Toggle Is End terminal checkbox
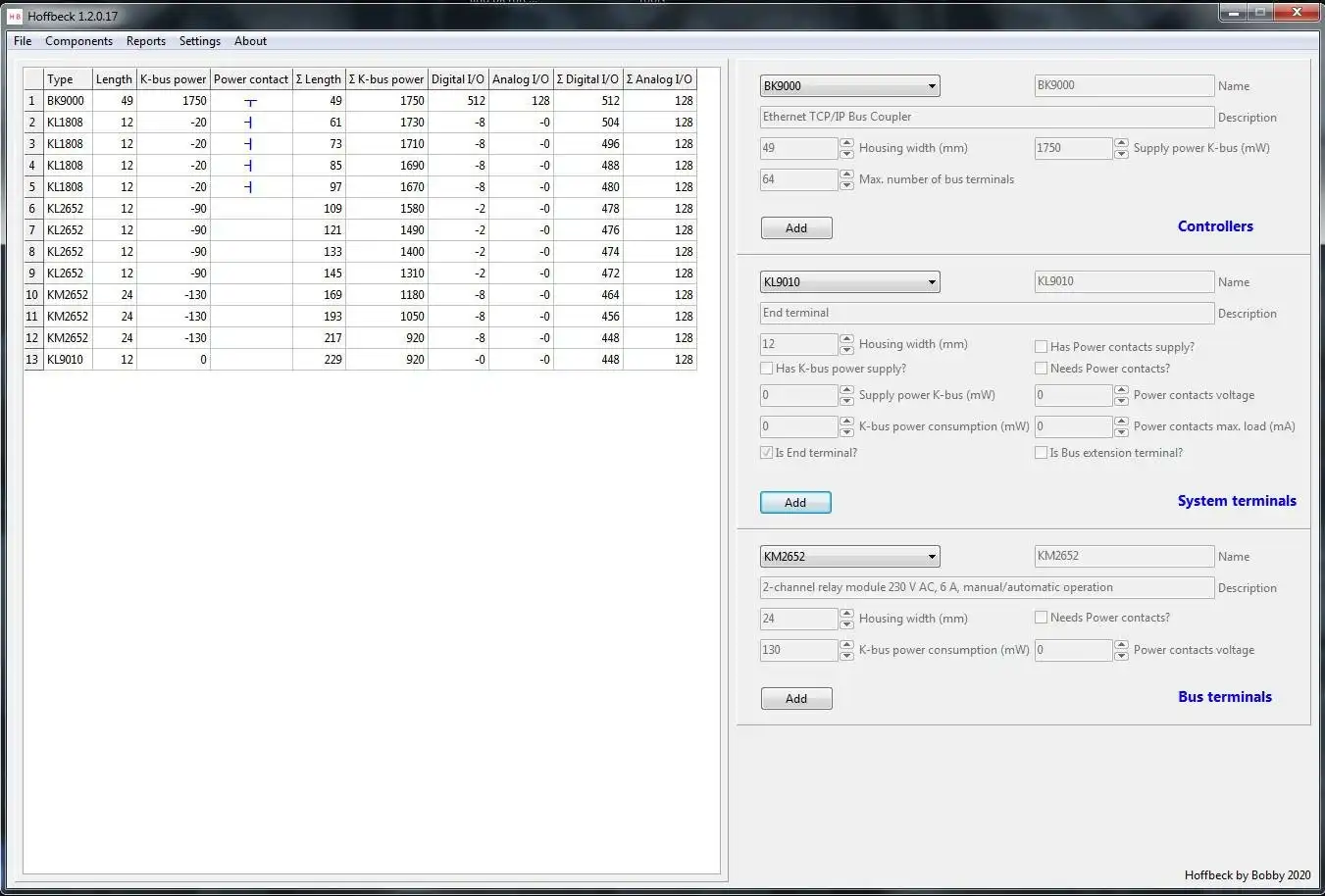 tap(767, 453)
